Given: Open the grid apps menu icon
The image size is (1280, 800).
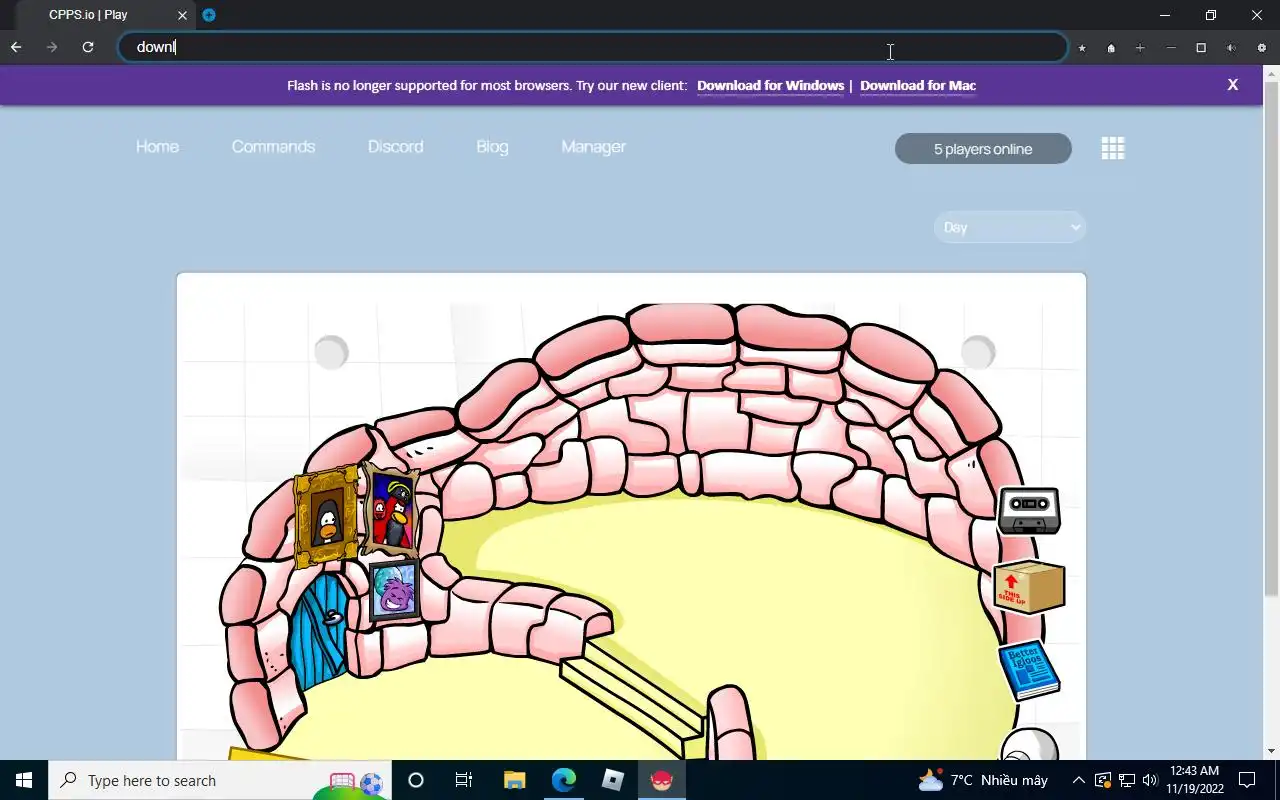Looking at the screenshot, I should (x=1113, y=148).
